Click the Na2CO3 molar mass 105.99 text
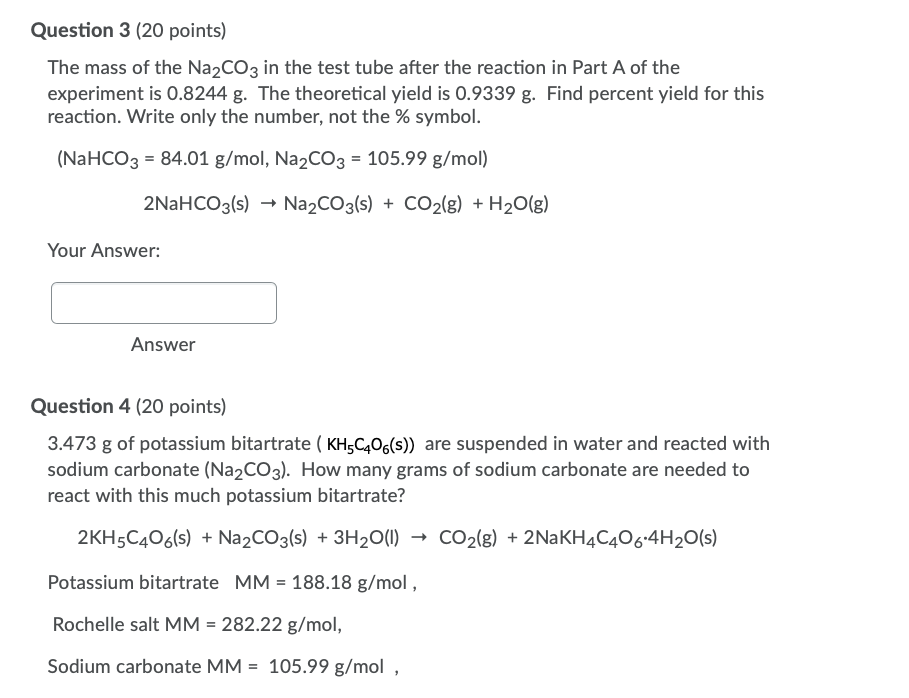The width and height of the screenshot is (909, 698). pyautogui.click(x=380, y=158)
